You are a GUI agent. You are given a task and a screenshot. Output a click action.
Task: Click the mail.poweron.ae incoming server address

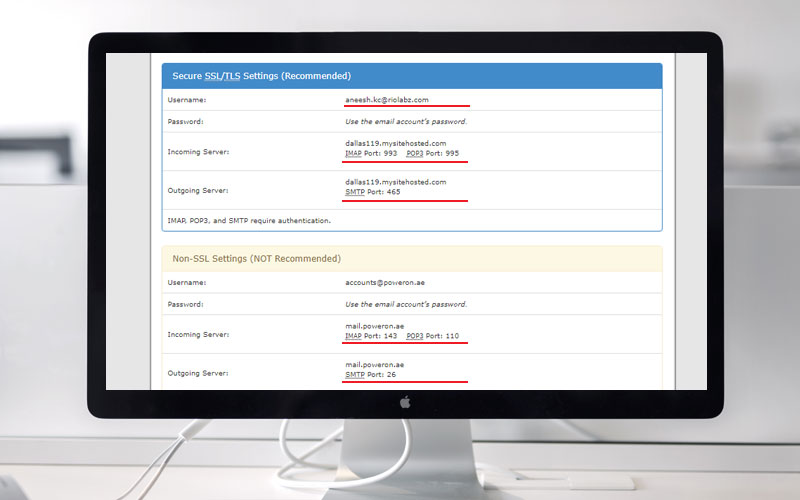click(375, 325)
